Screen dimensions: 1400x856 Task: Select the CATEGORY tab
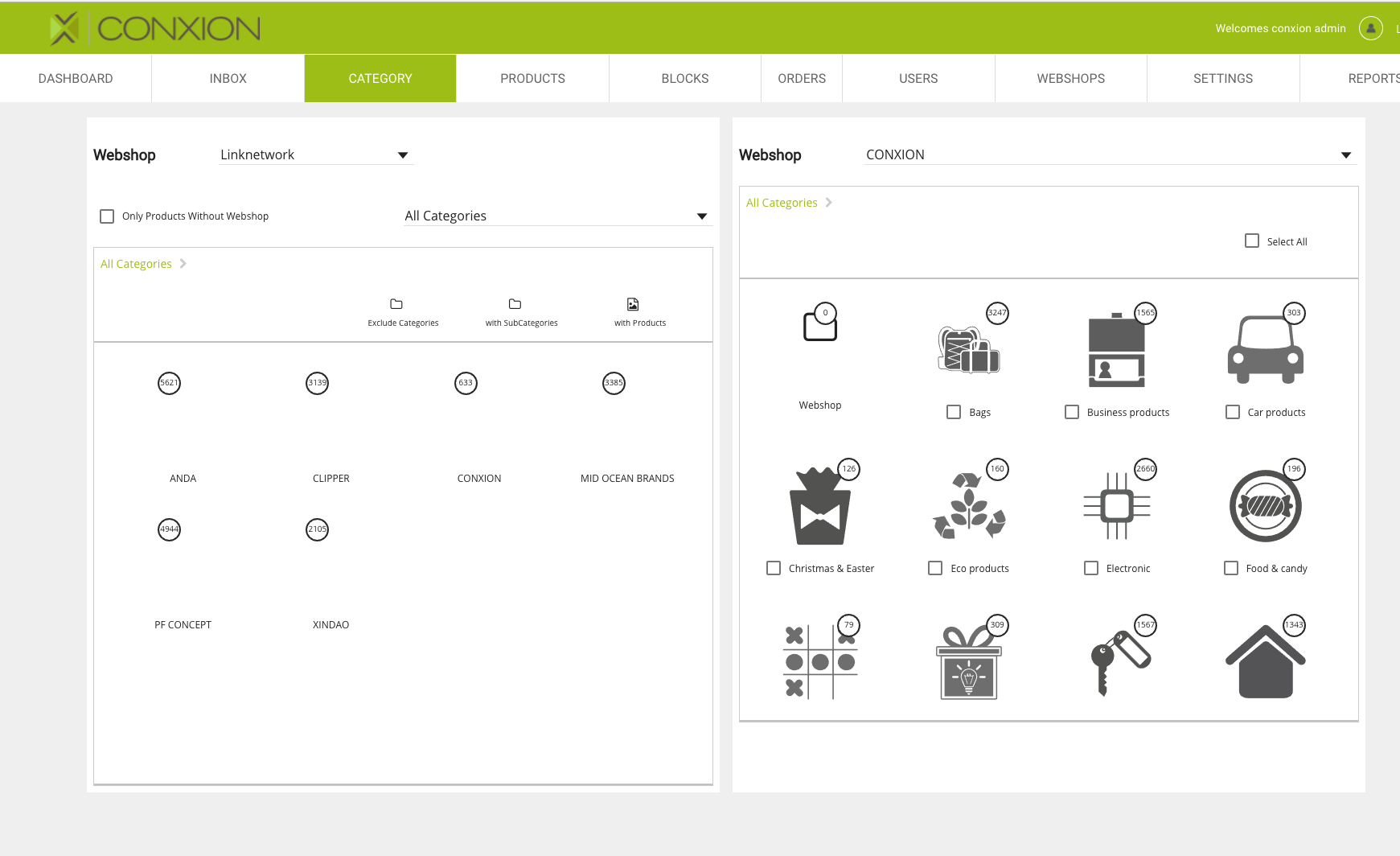click(x=380, y=78)
